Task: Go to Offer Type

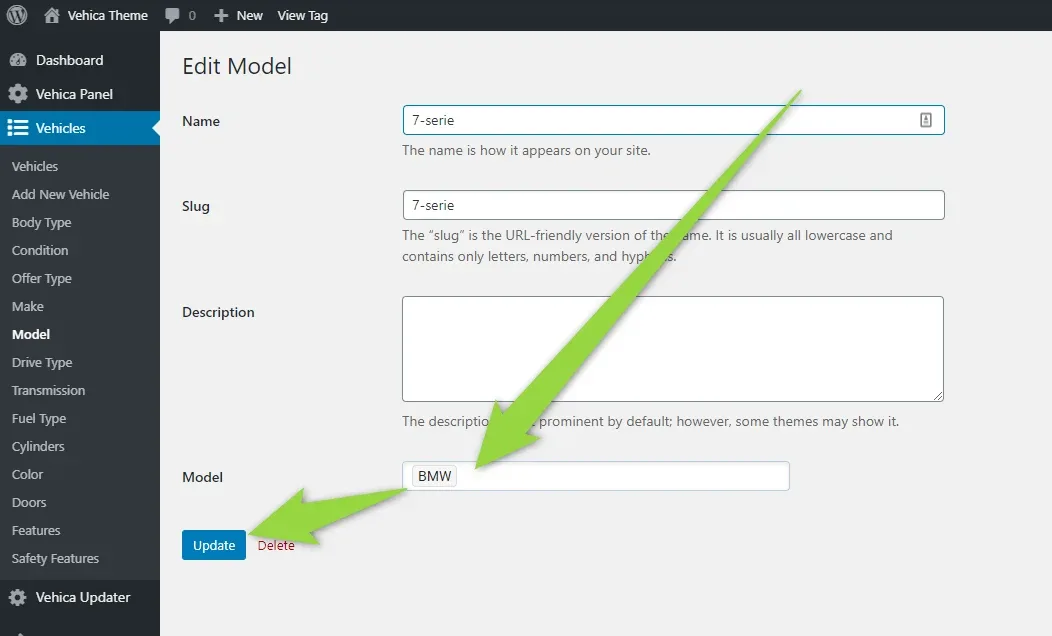Action: coord(42,278)
